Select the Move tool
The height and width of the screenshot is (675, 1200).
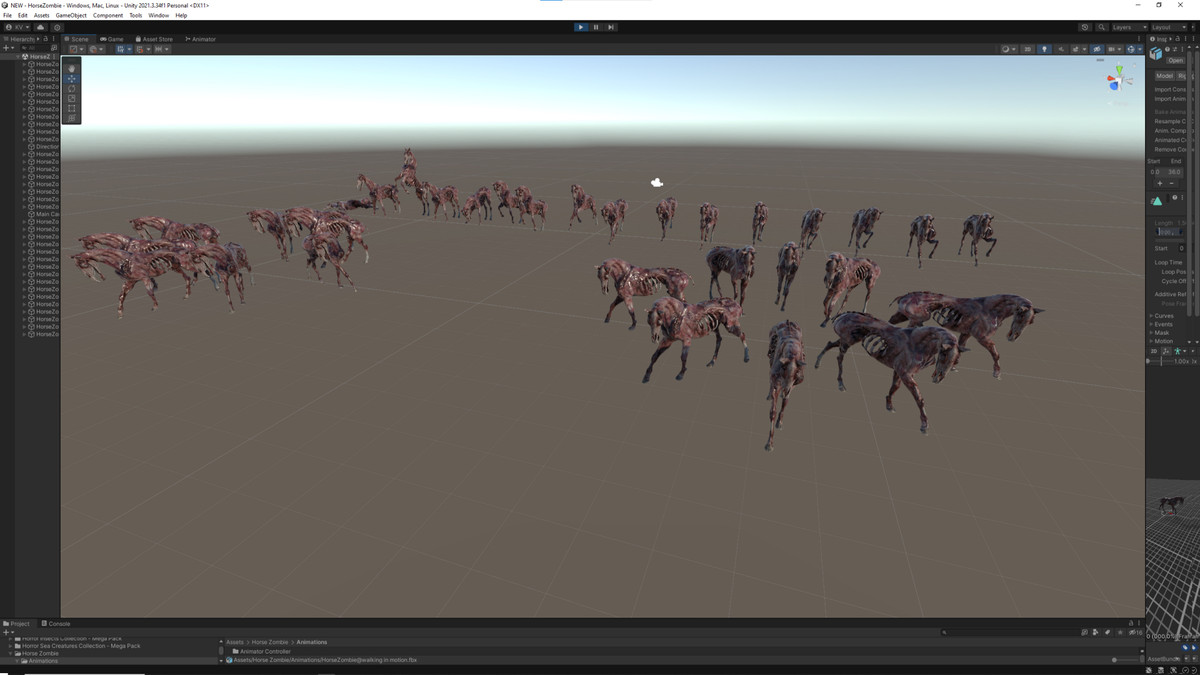coord(71,78)
